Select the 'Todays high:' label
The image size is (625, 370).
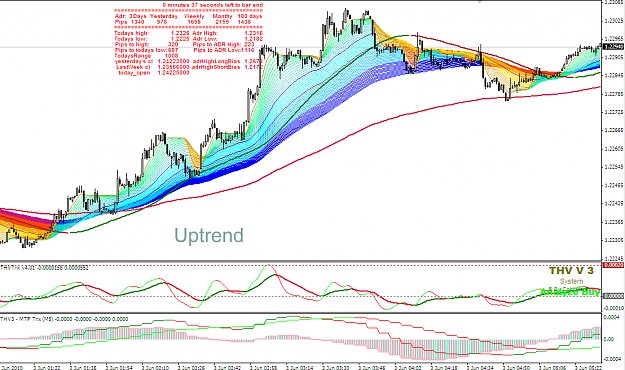point(132,33)
